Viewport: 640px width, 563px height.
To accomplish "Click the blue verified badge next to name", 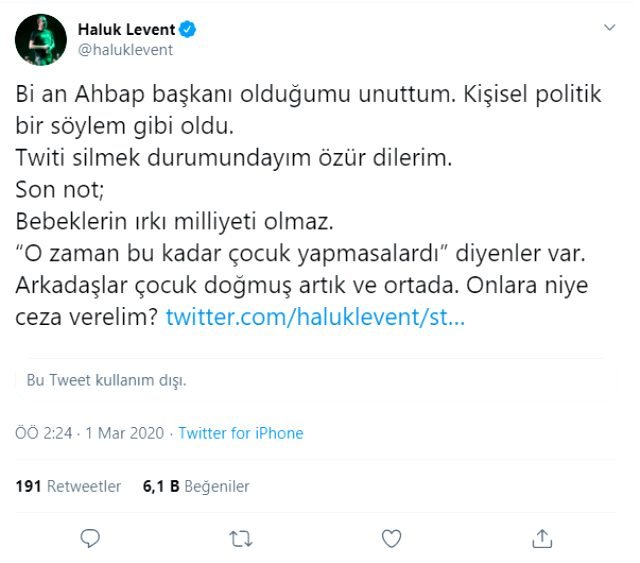I will (188, 30).
